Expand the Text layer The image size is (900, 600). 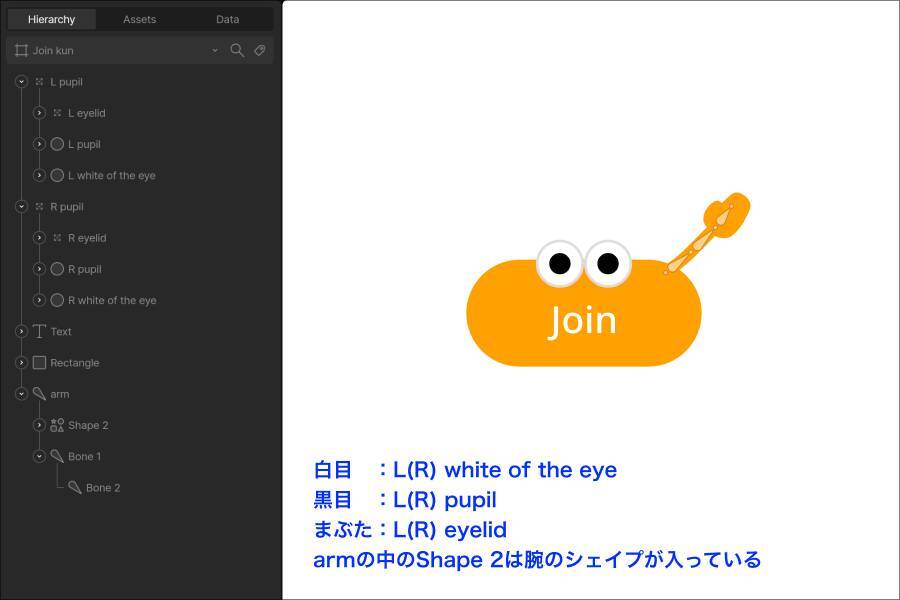click(20, 331)
